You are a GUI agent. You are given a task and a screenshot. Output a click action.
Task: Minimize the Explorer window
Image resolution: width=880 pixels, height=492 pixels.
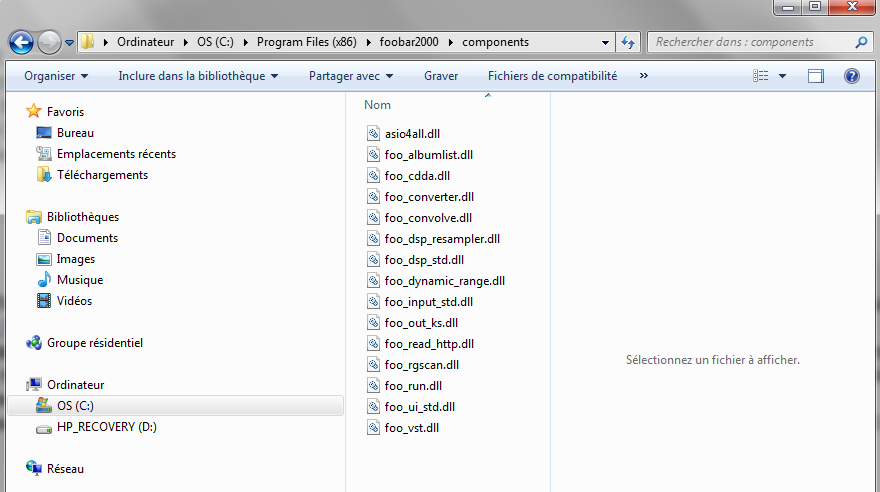788,7
